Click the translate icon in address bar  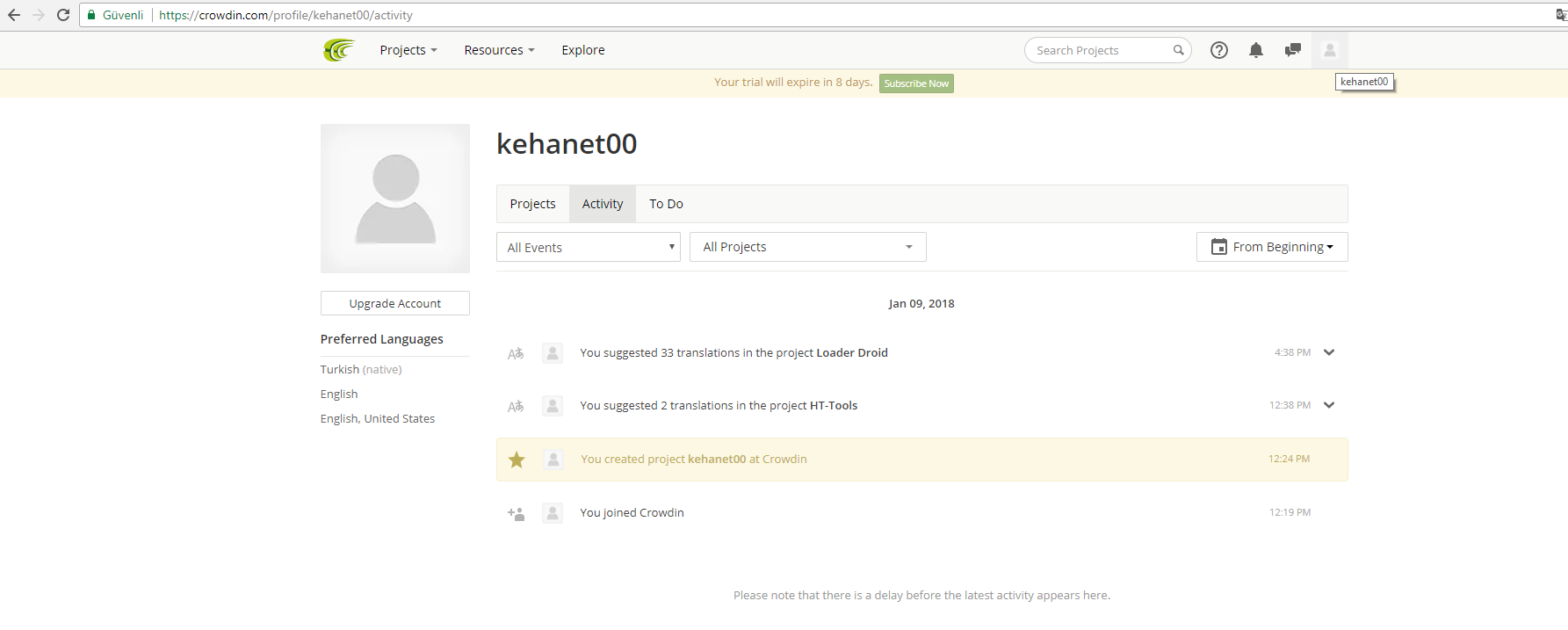[1561, 15]
